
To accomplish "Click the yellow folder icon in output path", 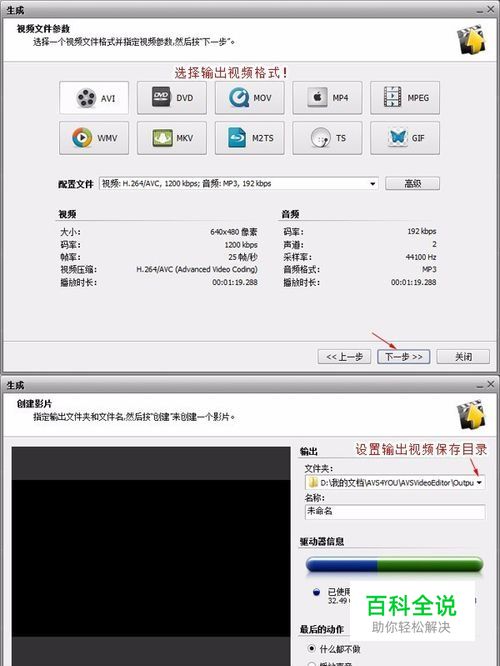I will pos(313,483).
